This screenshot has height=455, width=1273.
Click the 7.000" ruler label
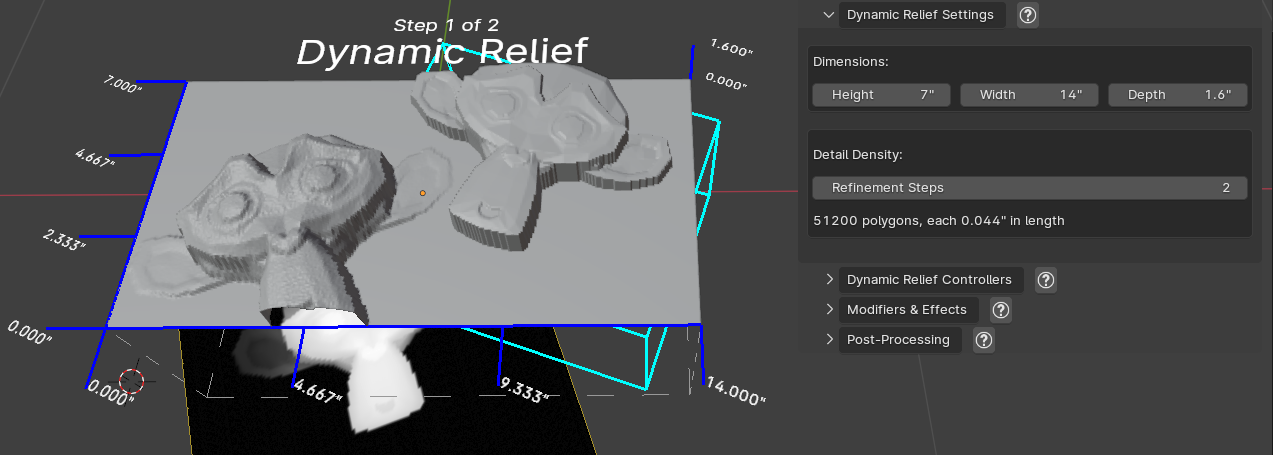click(x=124, y=84)
